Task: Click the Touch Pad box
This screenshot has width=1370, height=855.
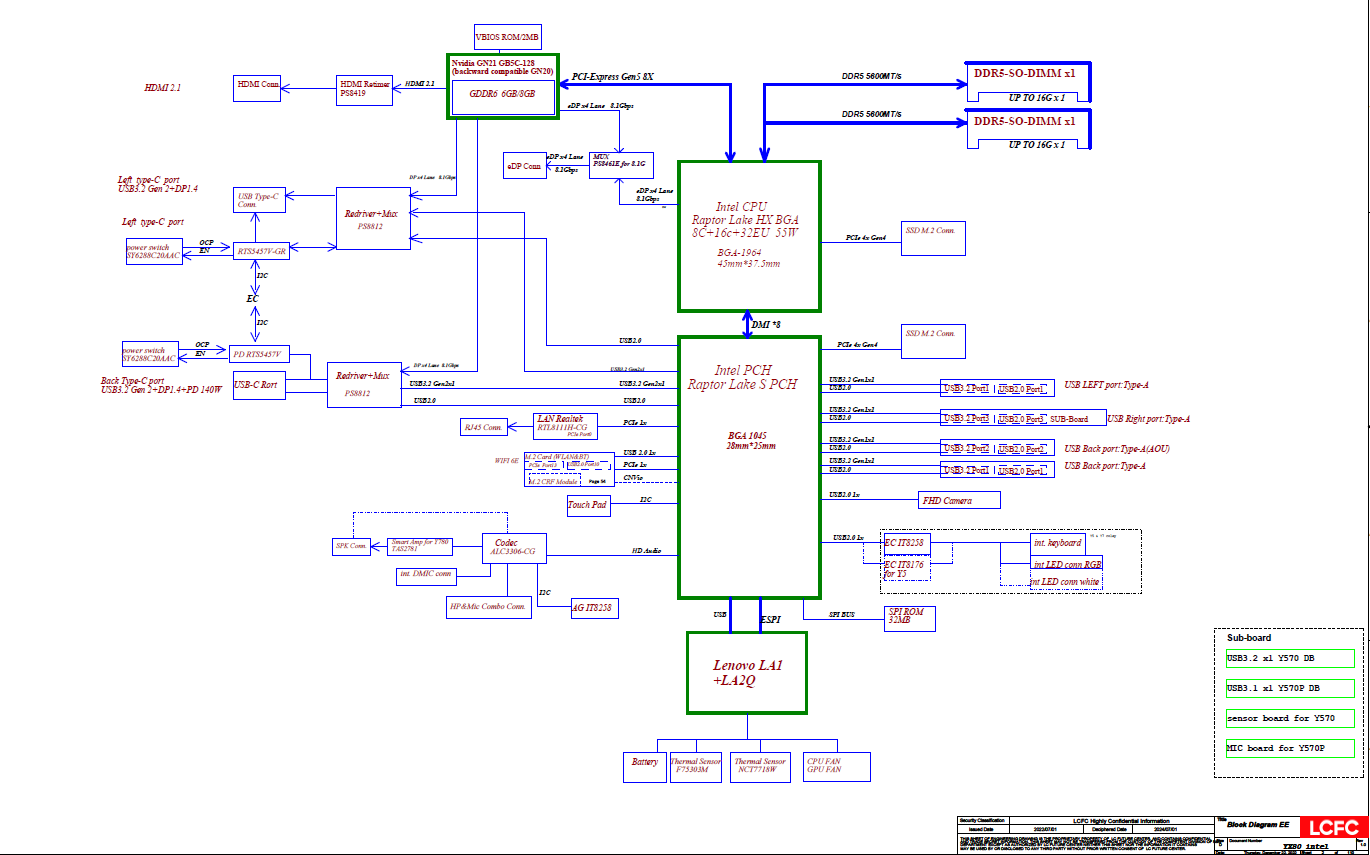Action: pyautogui.click(x=587, y=505)
